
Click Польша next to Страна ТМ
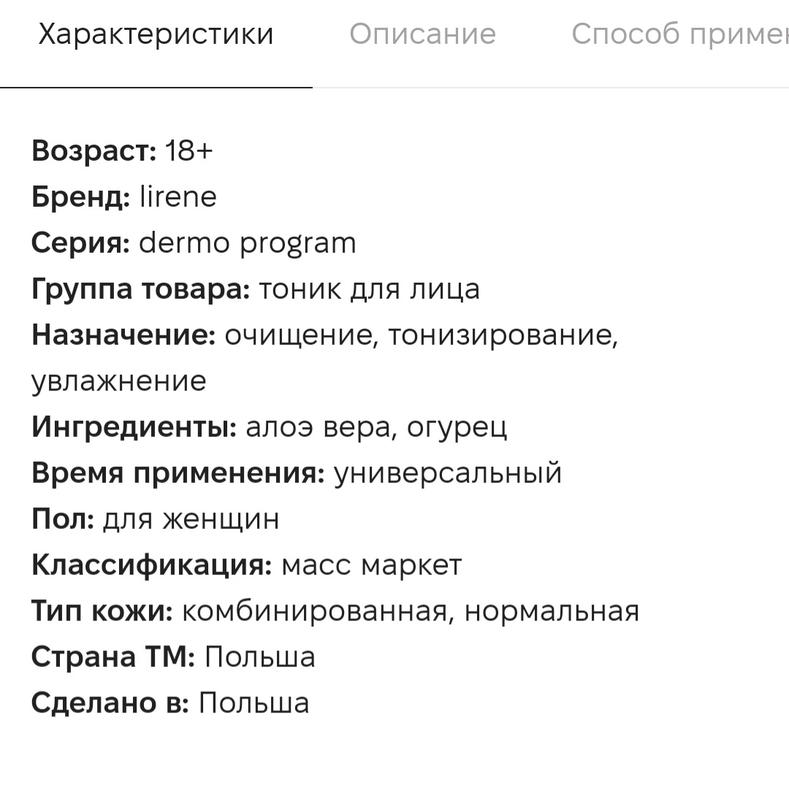260,657
